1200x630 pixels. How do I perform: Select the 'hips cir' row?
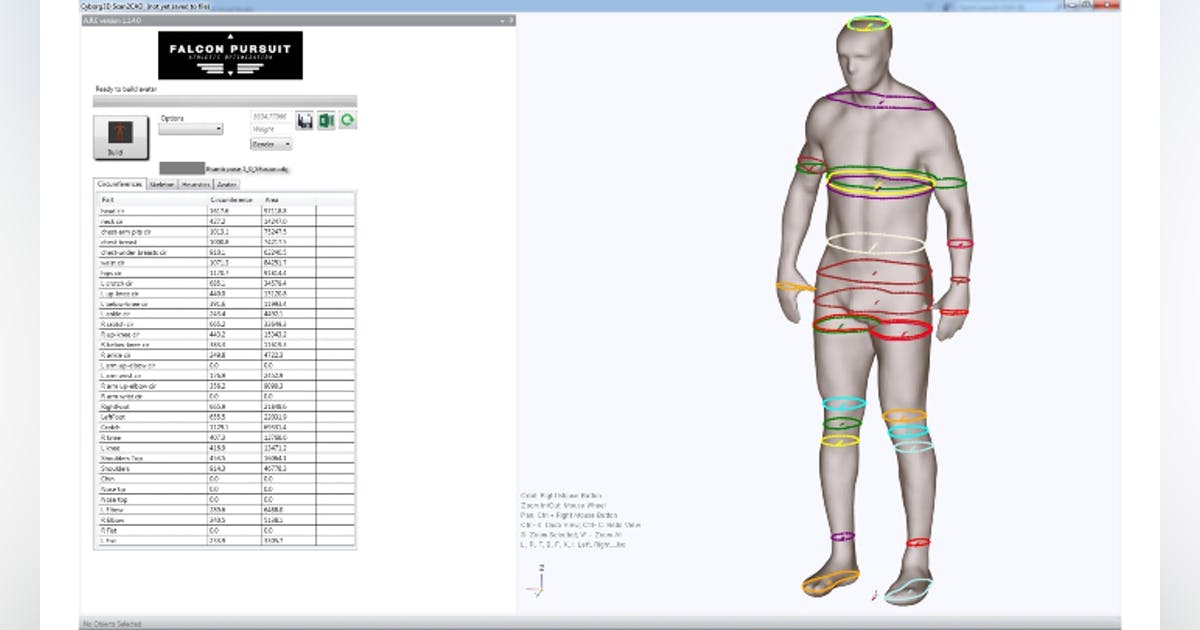tap(225, 273)
